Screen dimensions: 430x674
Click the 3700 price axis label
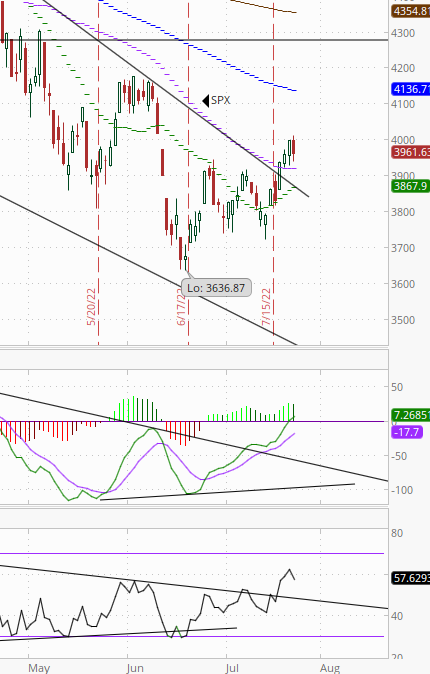tap(403, 248)
